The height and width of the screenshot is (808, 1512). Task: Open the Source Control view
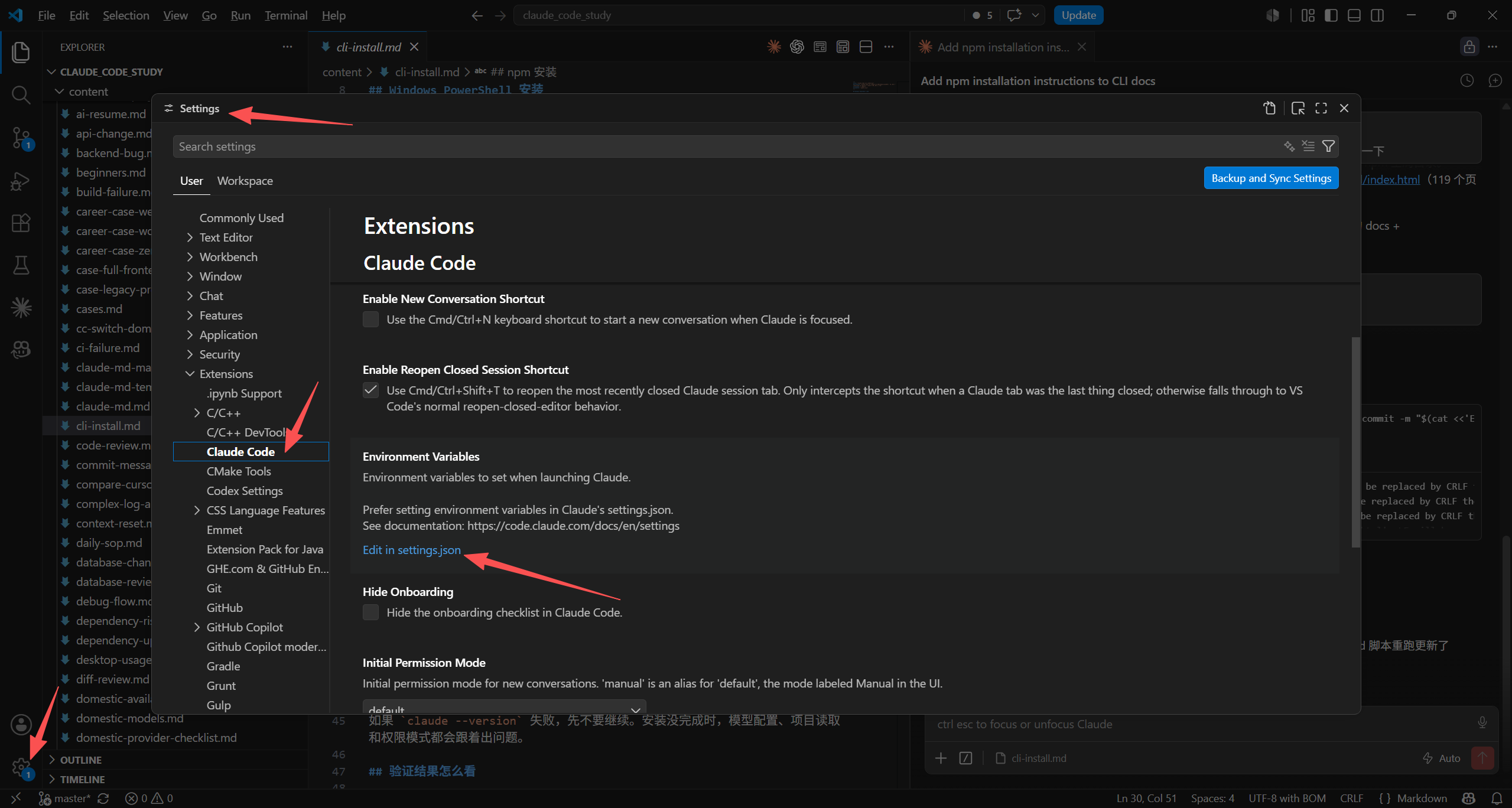(x=21, y=138)
